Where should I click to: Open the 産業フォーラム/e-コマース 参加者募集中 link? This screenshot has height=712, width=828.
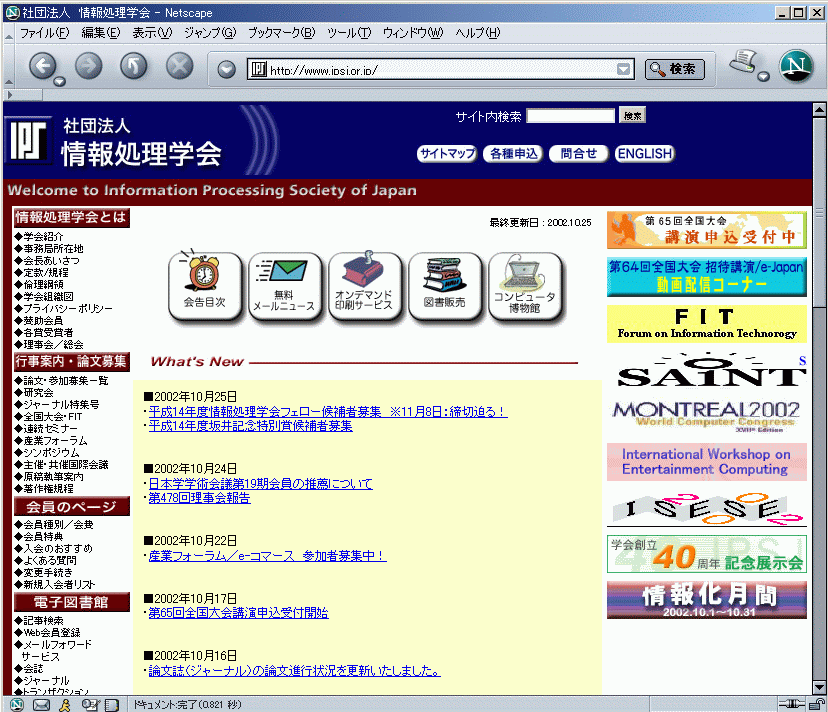(x=267, y=556)
